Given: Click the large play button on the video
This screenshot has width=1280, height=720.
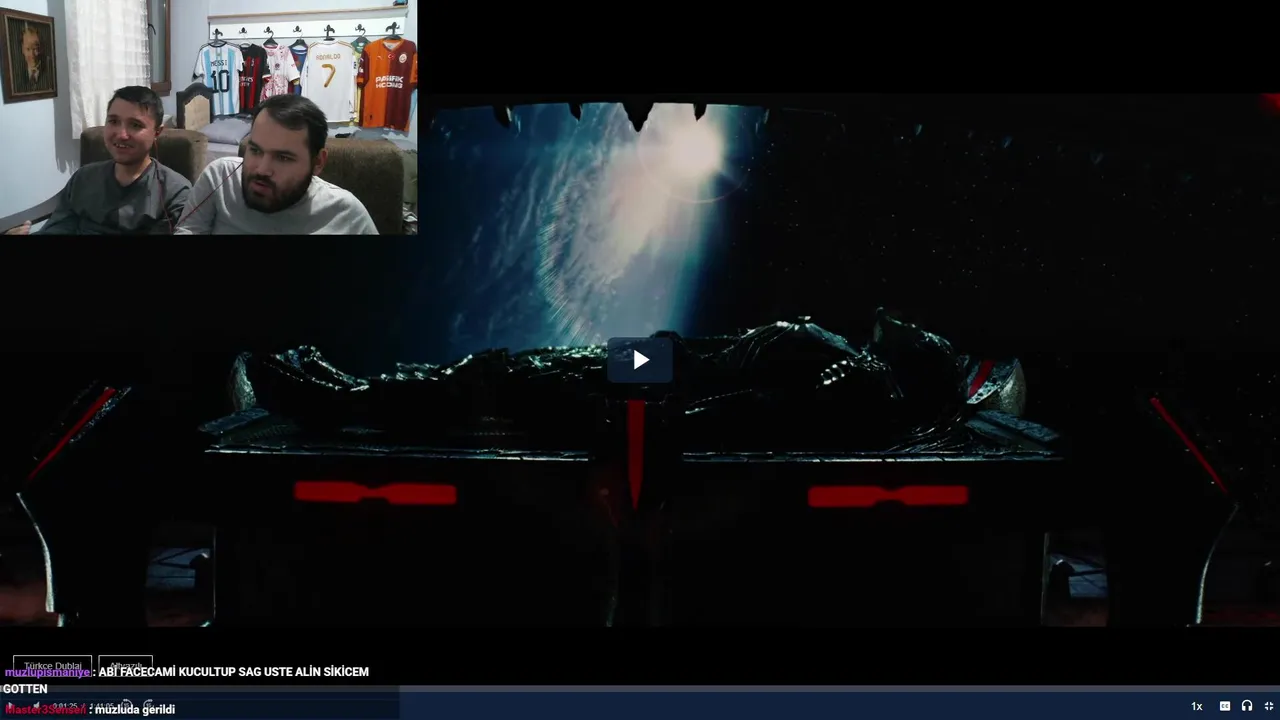Looking at the screenshot, I should [640, 360].
